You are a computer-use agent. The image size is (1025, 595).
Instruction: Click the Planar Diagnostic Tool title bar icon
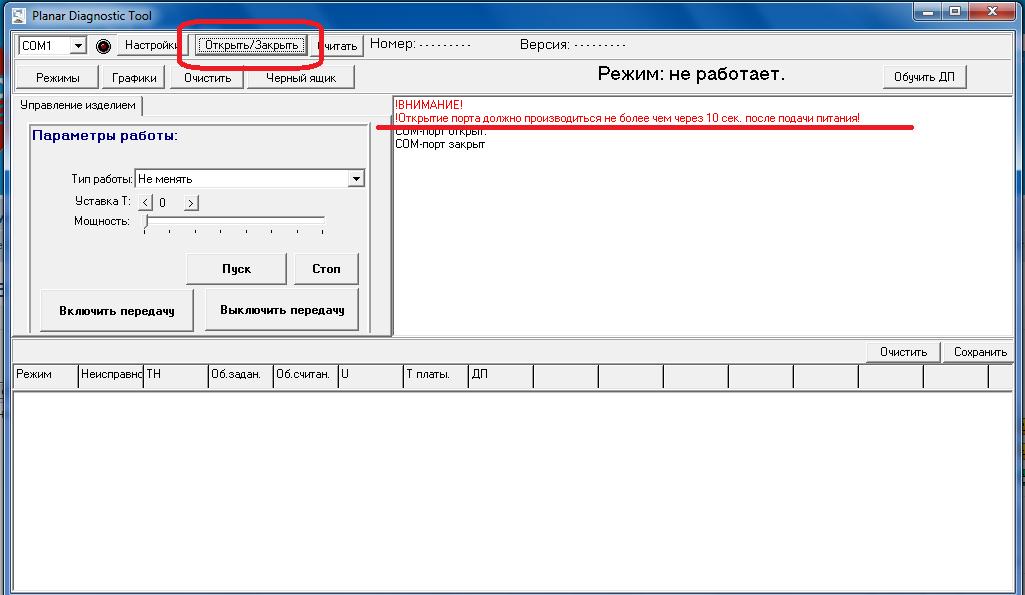(x=19, y=16)
